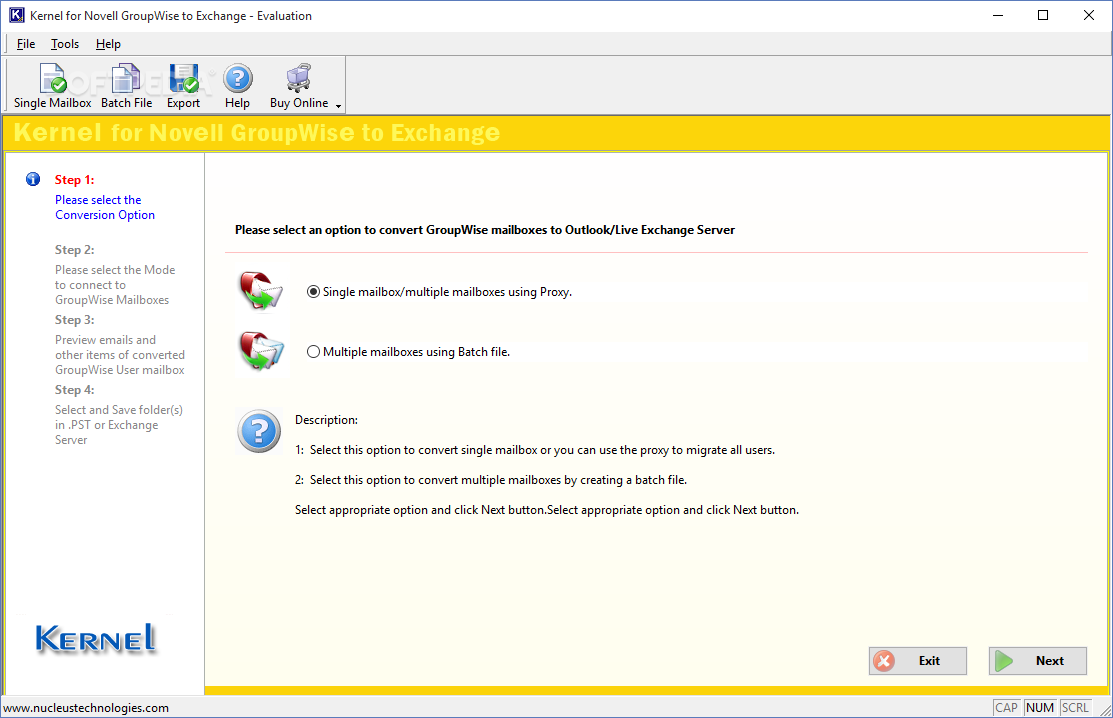
Task: Click the SCRL status bar indicator
Action: point(1075,707)
